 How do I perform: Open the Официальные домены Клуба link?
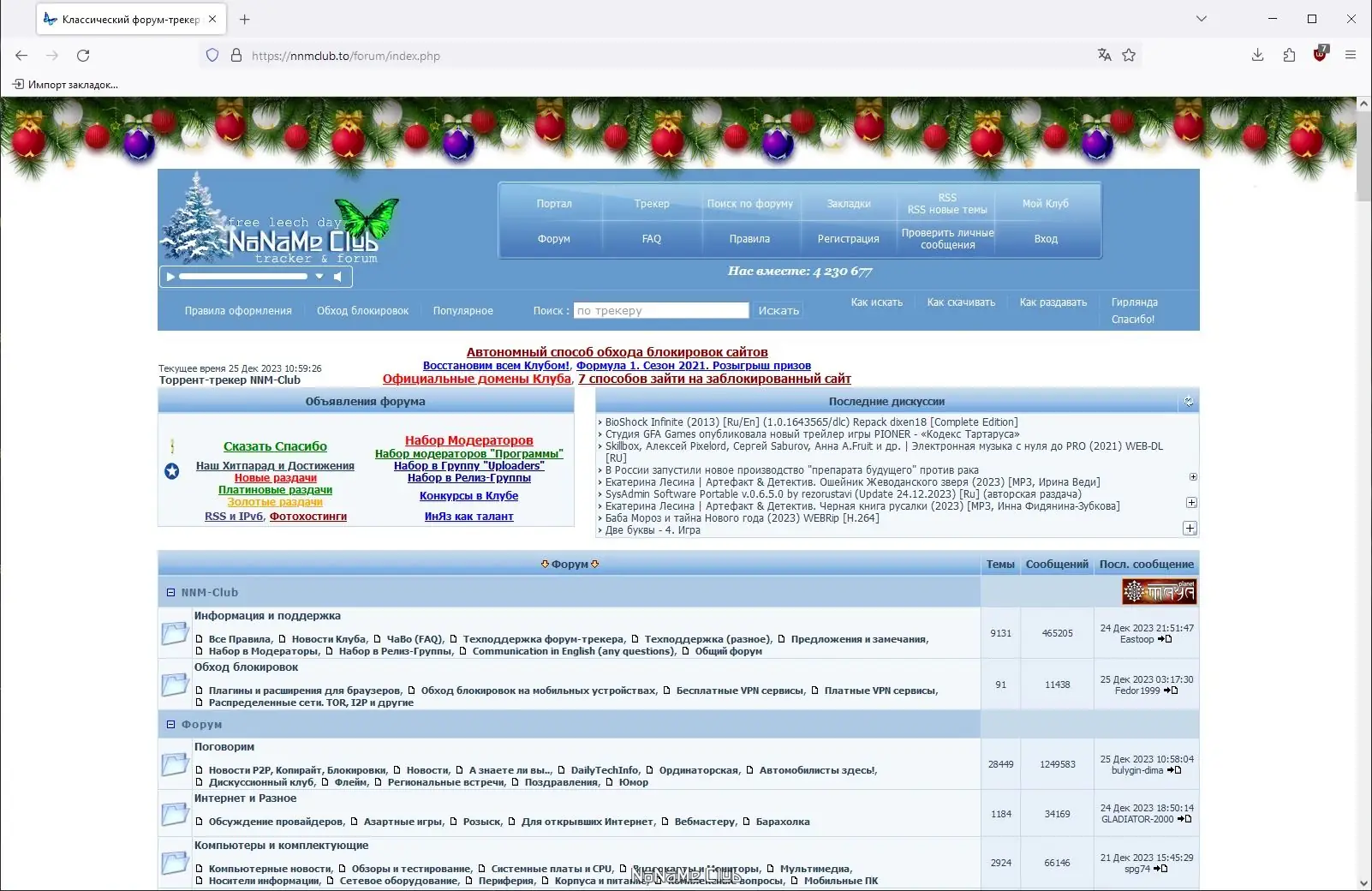476,378
